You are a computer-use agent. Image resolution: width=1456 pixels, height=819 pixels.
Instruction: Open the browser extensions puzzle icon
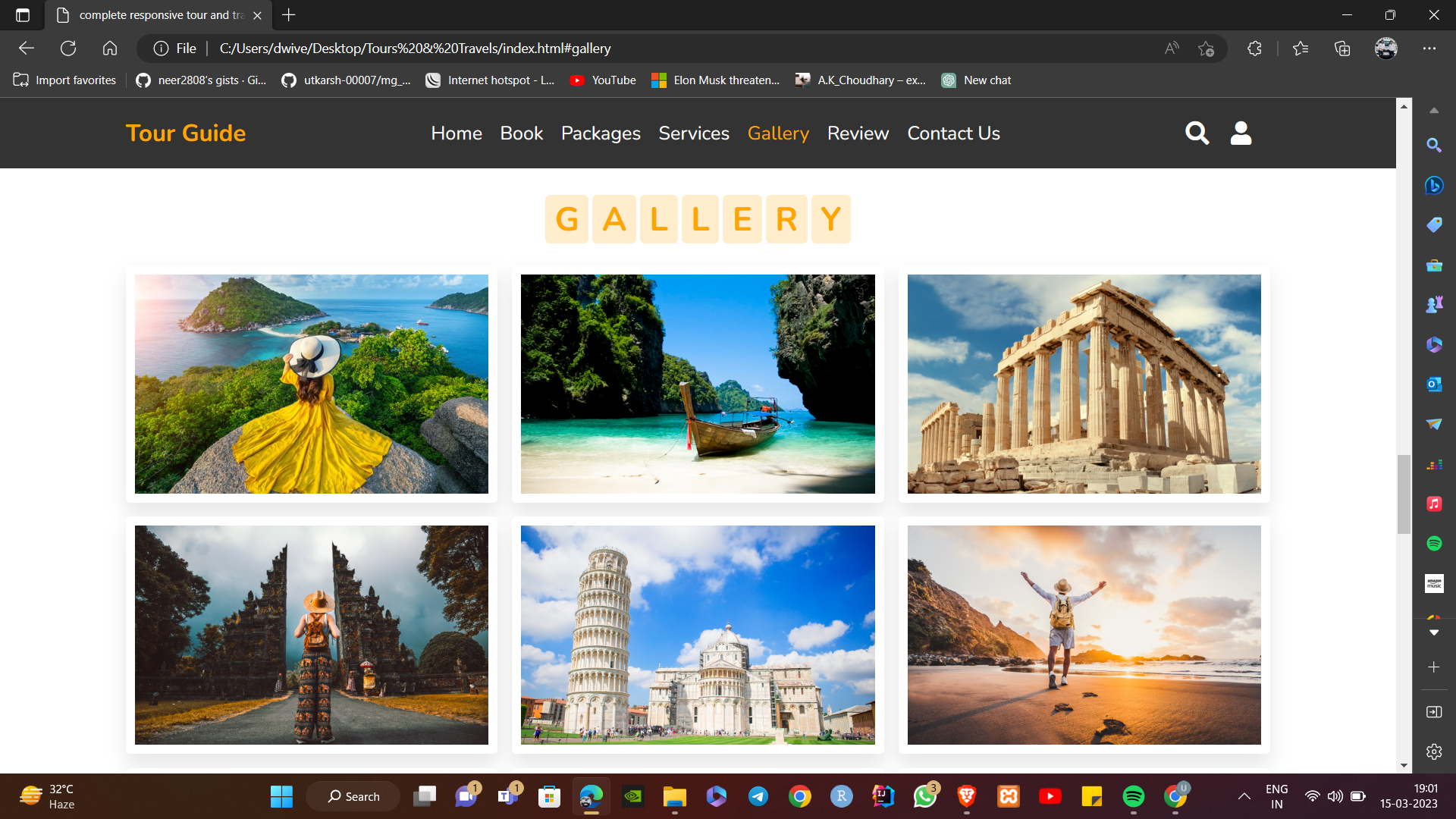pyautogui.click(x=1254, y=49)
